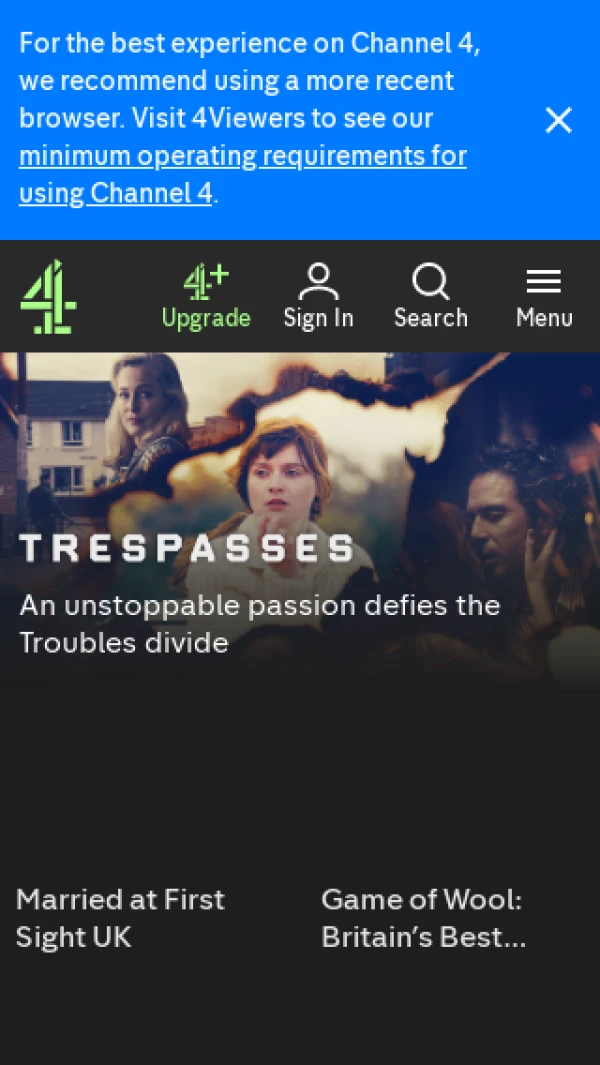Open the TRESPASSES title in hero banner
This screenshot has height=1065, width=600.
point(187,548)
